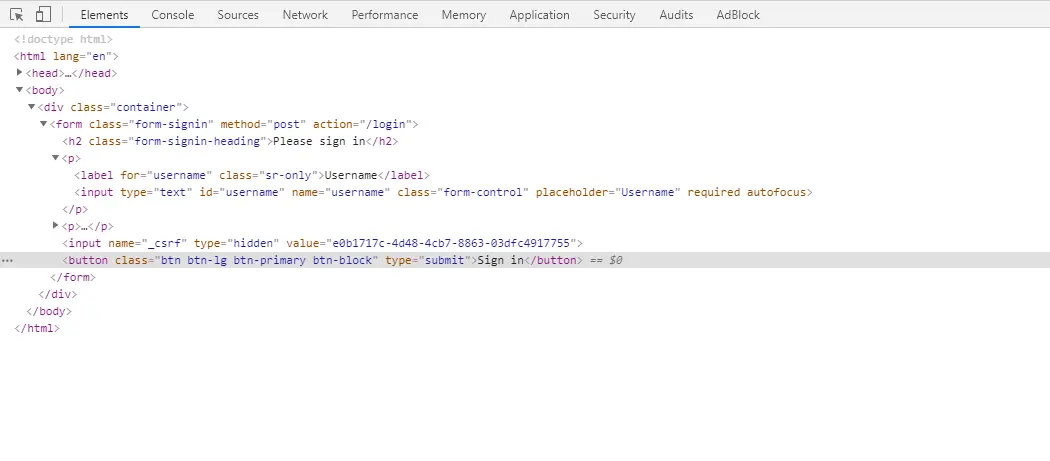Viewport: 1050px width, 461px height.
Task: Click the class="container" attribute
Action: point(126,107)
